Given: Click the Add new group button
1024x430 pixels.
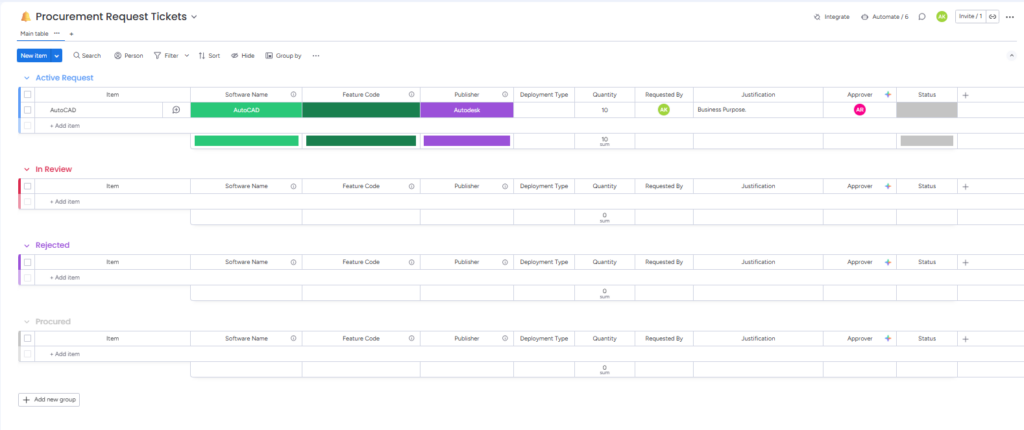Looking at the screenshot, I should point(49,399).
